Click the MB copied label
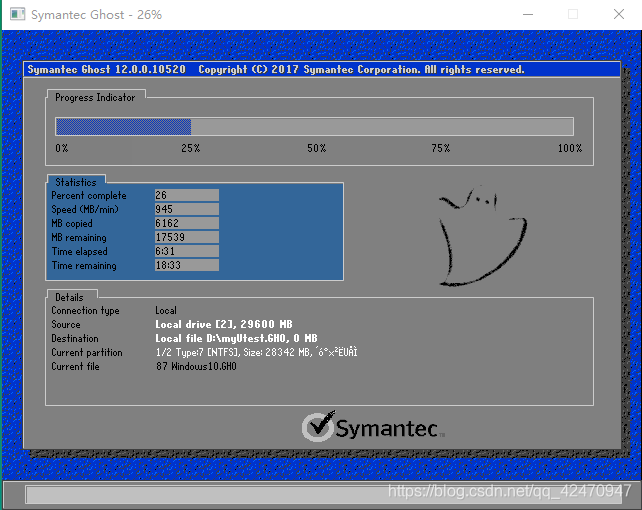This screenshot has width=642, height=510. pyautogui.click(x=72, y=223)
